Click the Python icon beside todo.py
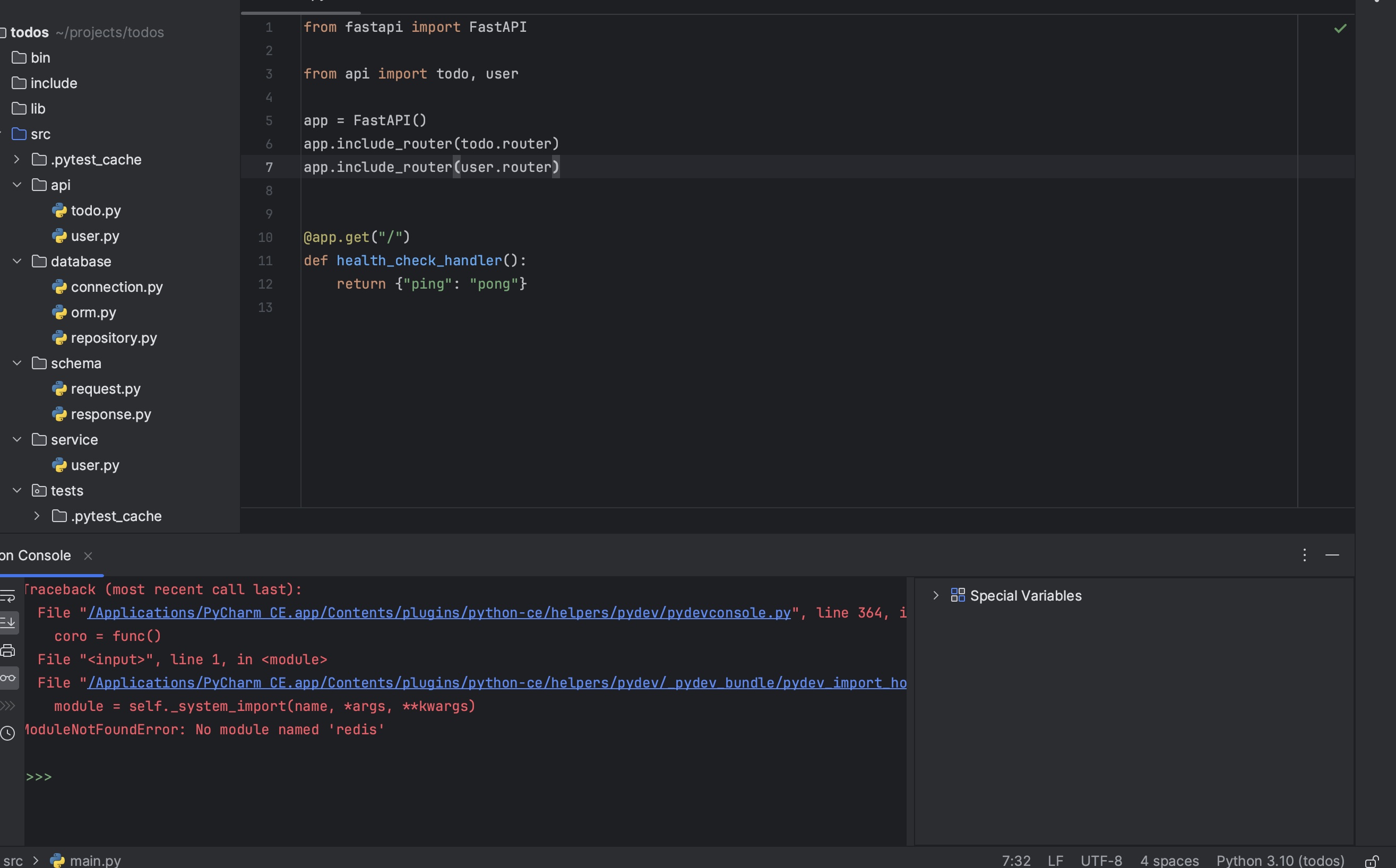This screenshot has width=1396, height=868. pyautogui.click(x=59, y=211)
